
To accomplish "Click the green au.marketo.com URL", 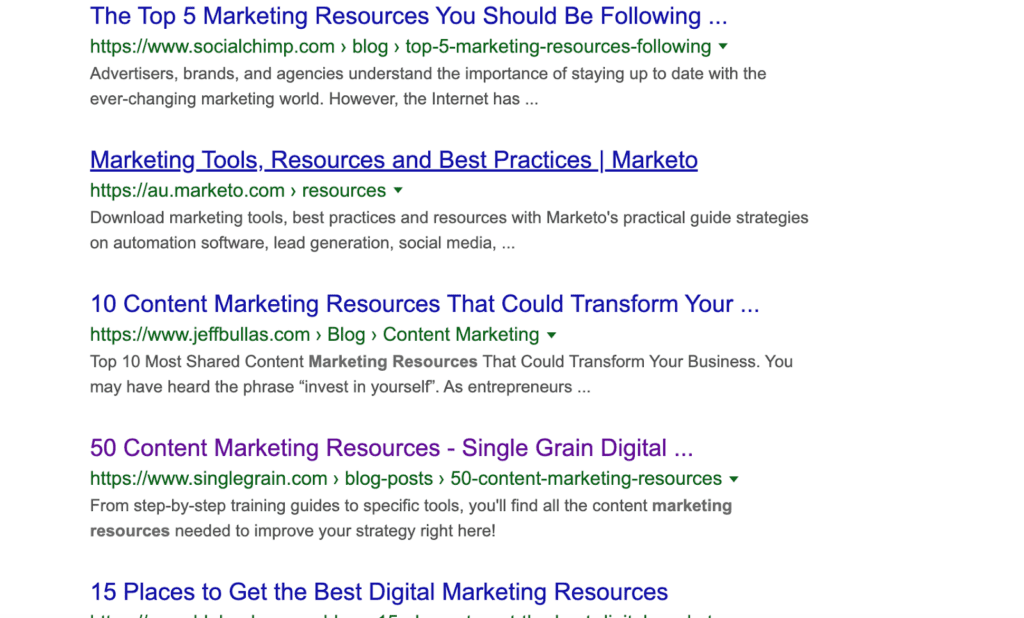I will tap(187, 191).
